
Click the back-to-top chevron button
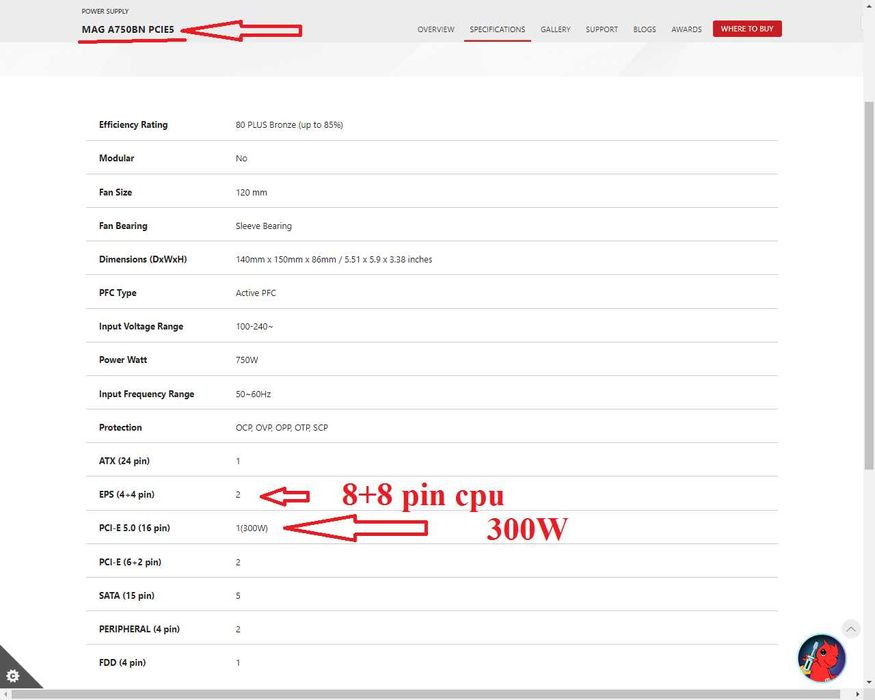point(850,629)
